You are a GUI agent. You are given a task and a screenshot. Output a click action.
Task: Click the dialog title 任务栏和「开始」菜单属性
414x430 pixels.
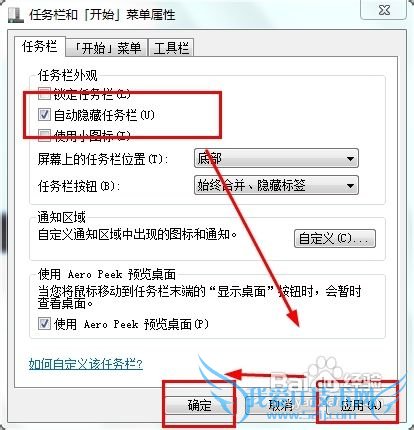point(102,15)
